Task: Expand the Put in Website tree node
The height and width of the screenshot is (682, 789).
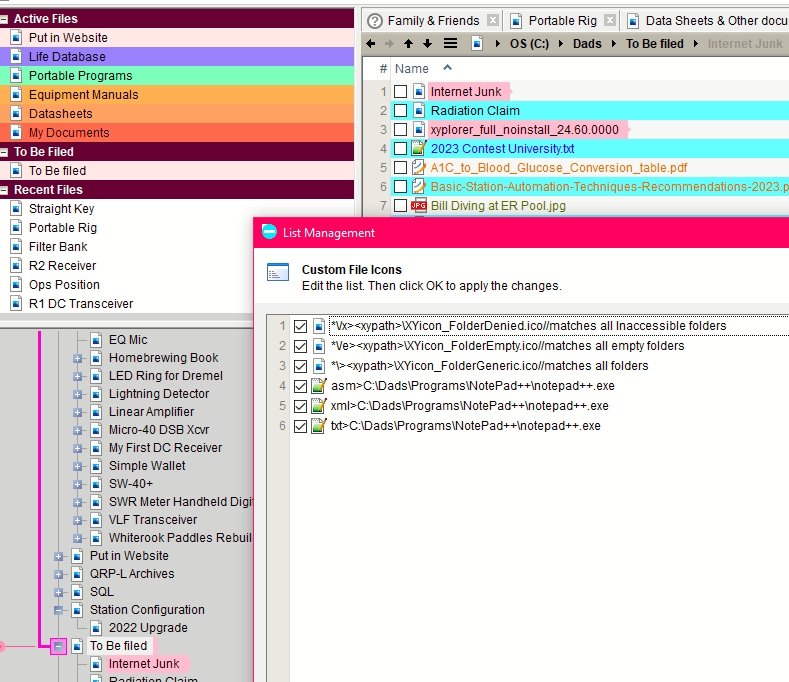Action: [x=58, y=556]
